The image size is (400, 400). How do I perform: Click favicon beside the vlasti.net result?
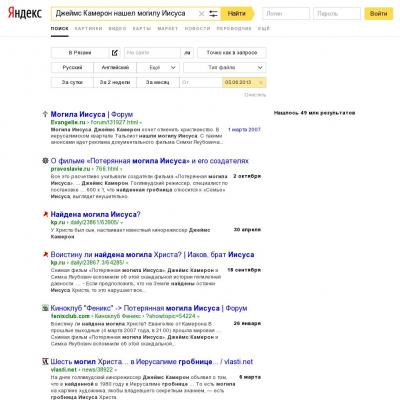coord(45,362)
